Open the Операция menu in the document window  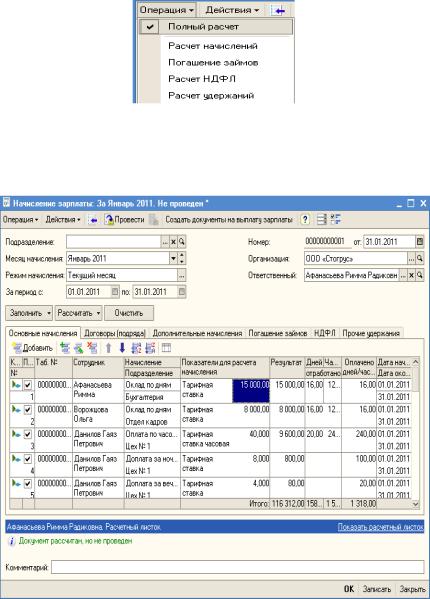click(20, 220)
